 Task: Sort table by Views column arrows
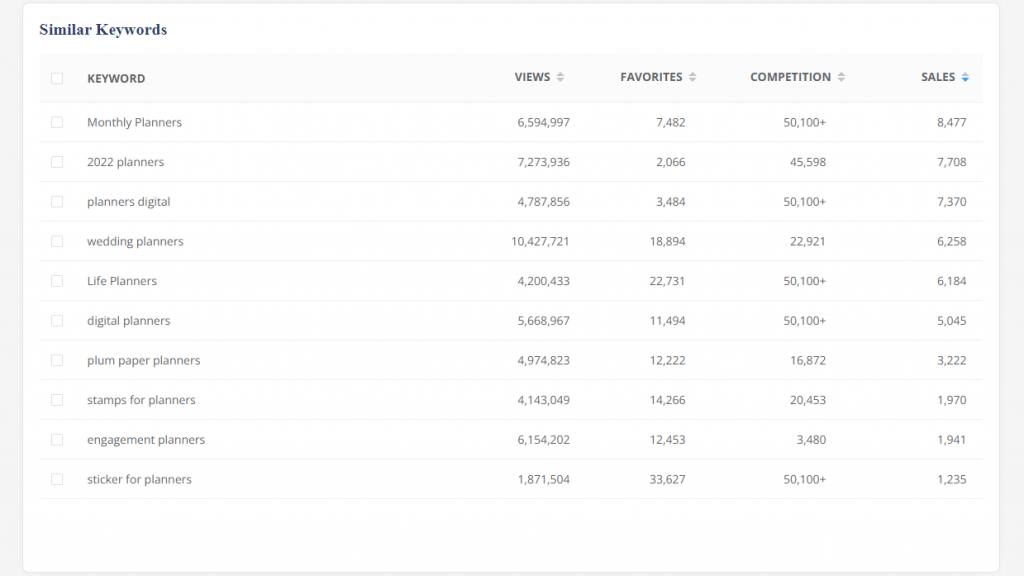tap(560, 78)
